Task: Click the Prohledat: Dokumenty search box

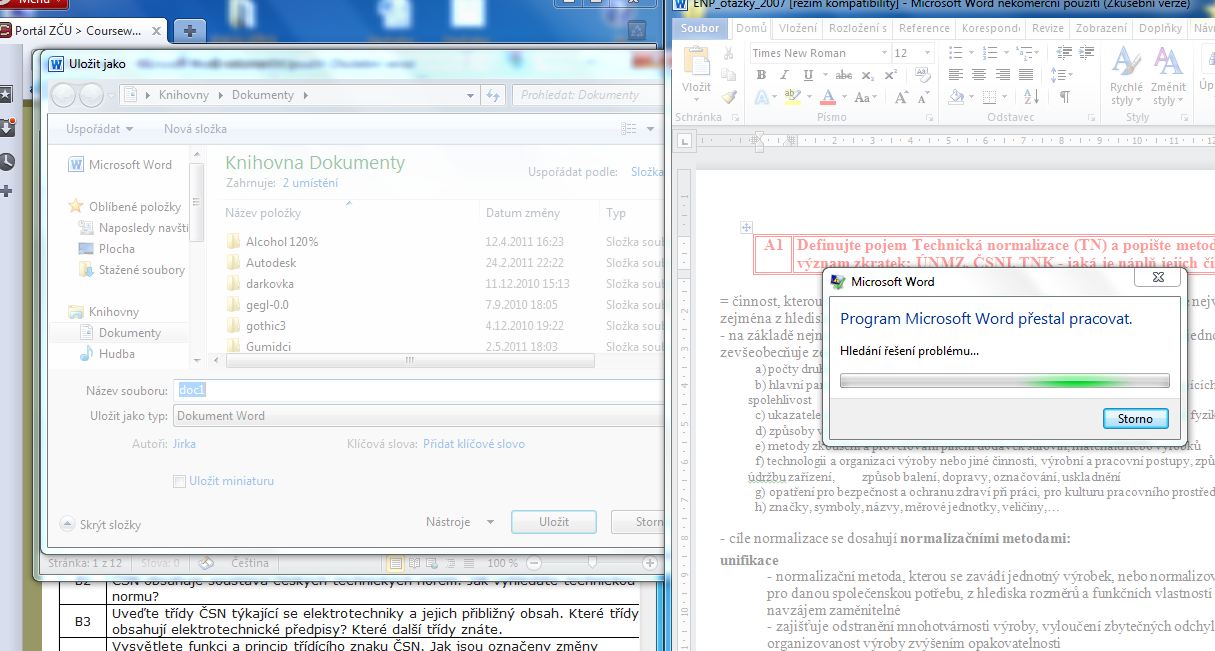Action: [x=588, y=95]
